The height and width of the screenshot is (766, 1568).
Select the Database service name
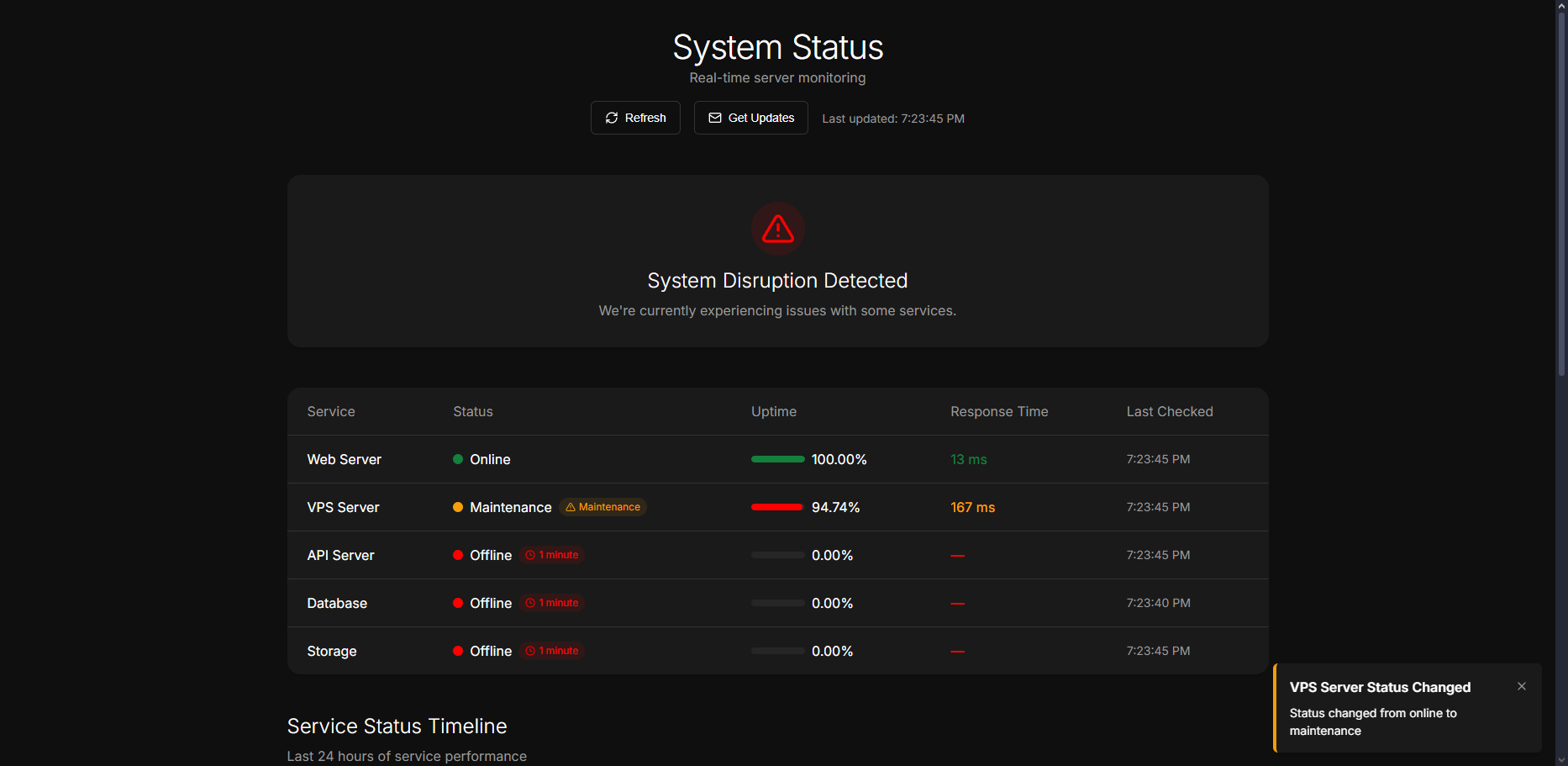(337, 603)
